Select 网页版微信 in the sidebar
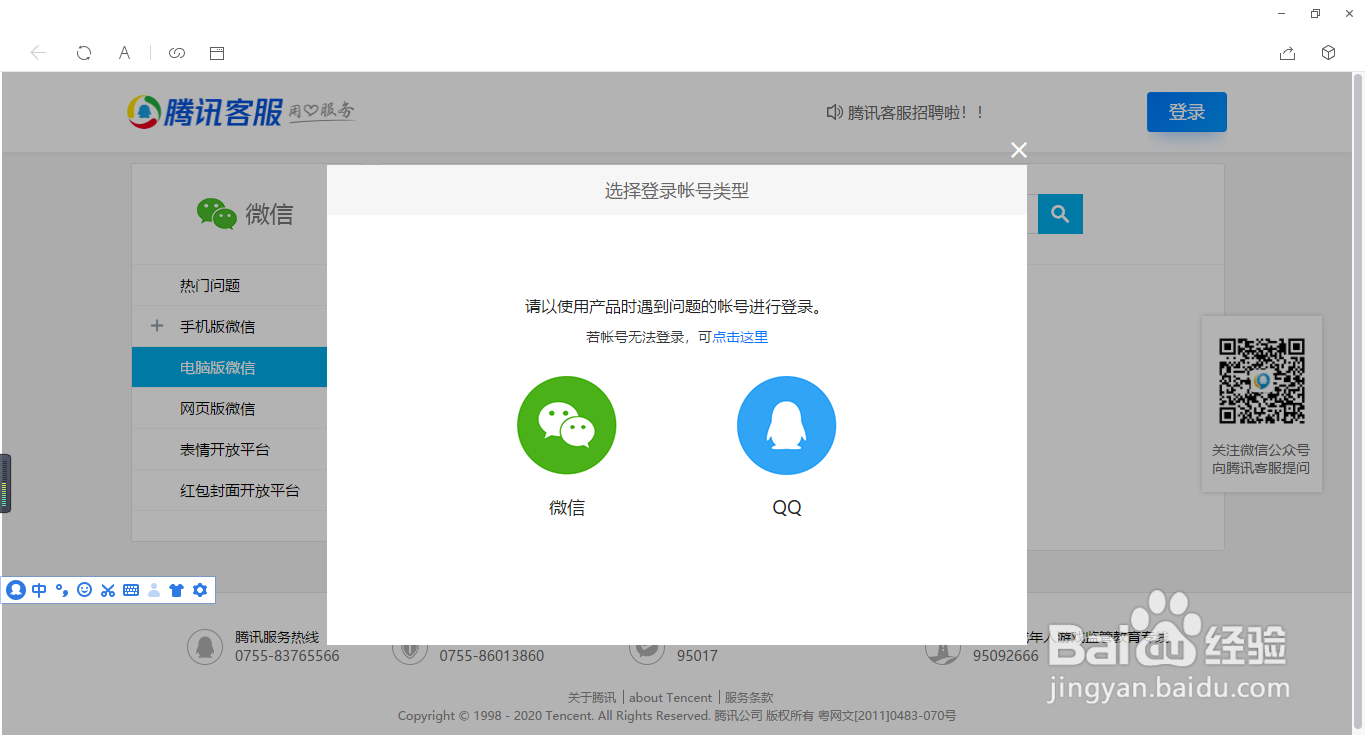Screen dimensions: 1365x735 218,408
